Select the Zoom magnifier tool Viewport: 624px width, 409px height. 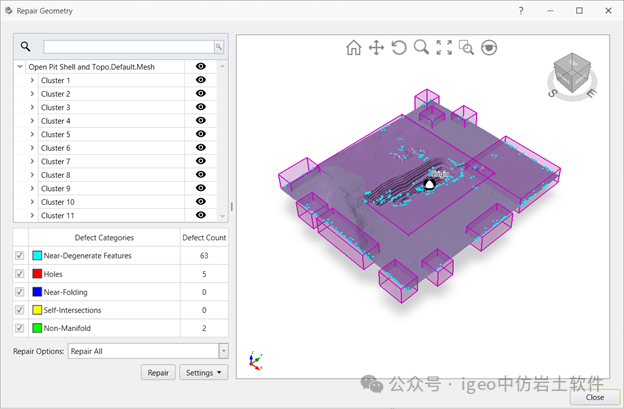coord(421,48)
